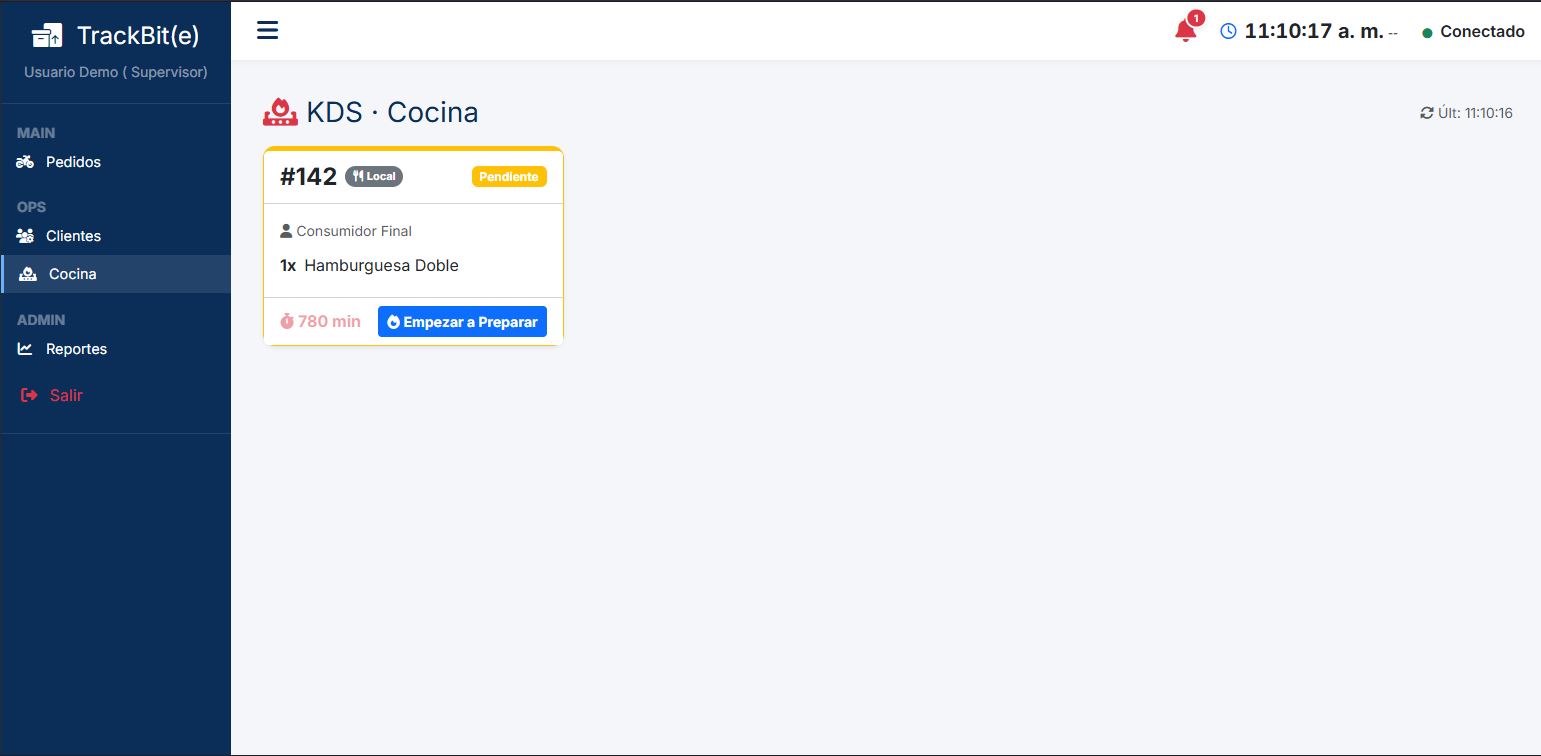This screenshot has height=756, width=1541.
Task: Toggle the sidebar with the hamburger menu
Action: (x=267, y=30)
